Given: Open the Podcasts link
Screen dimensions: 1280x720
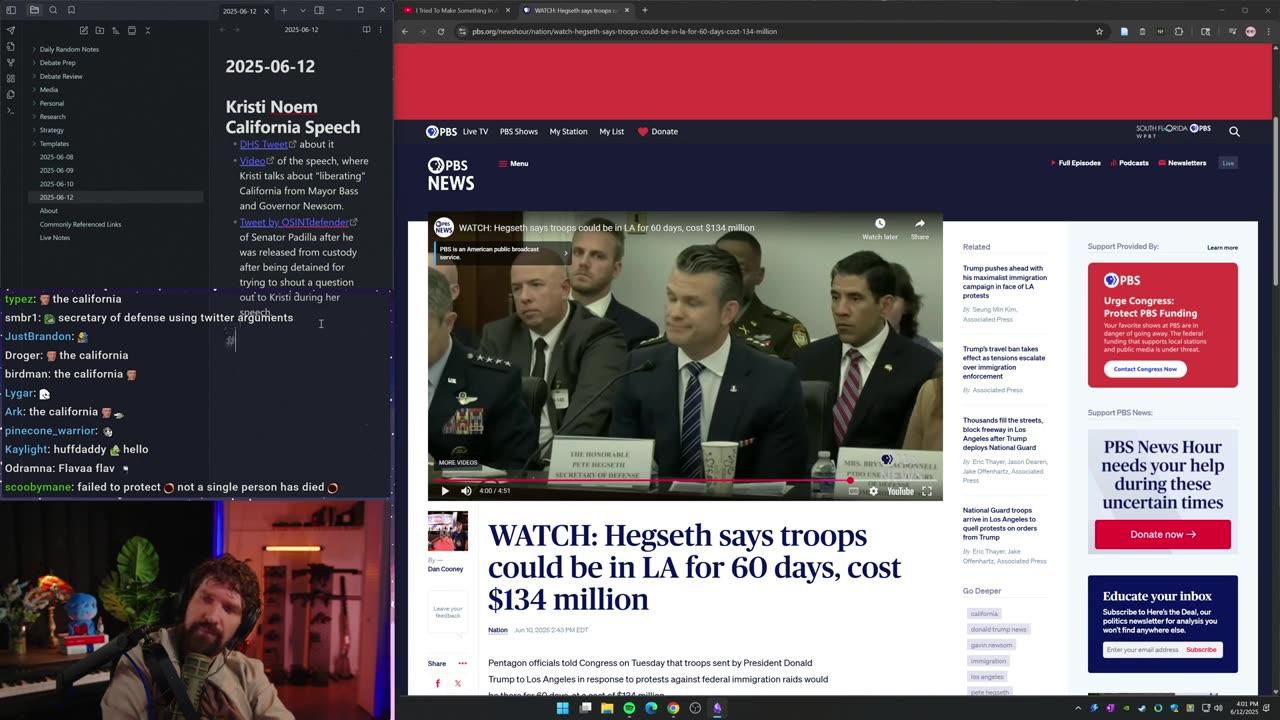Looking at the screenshot, I should 1129,163.
